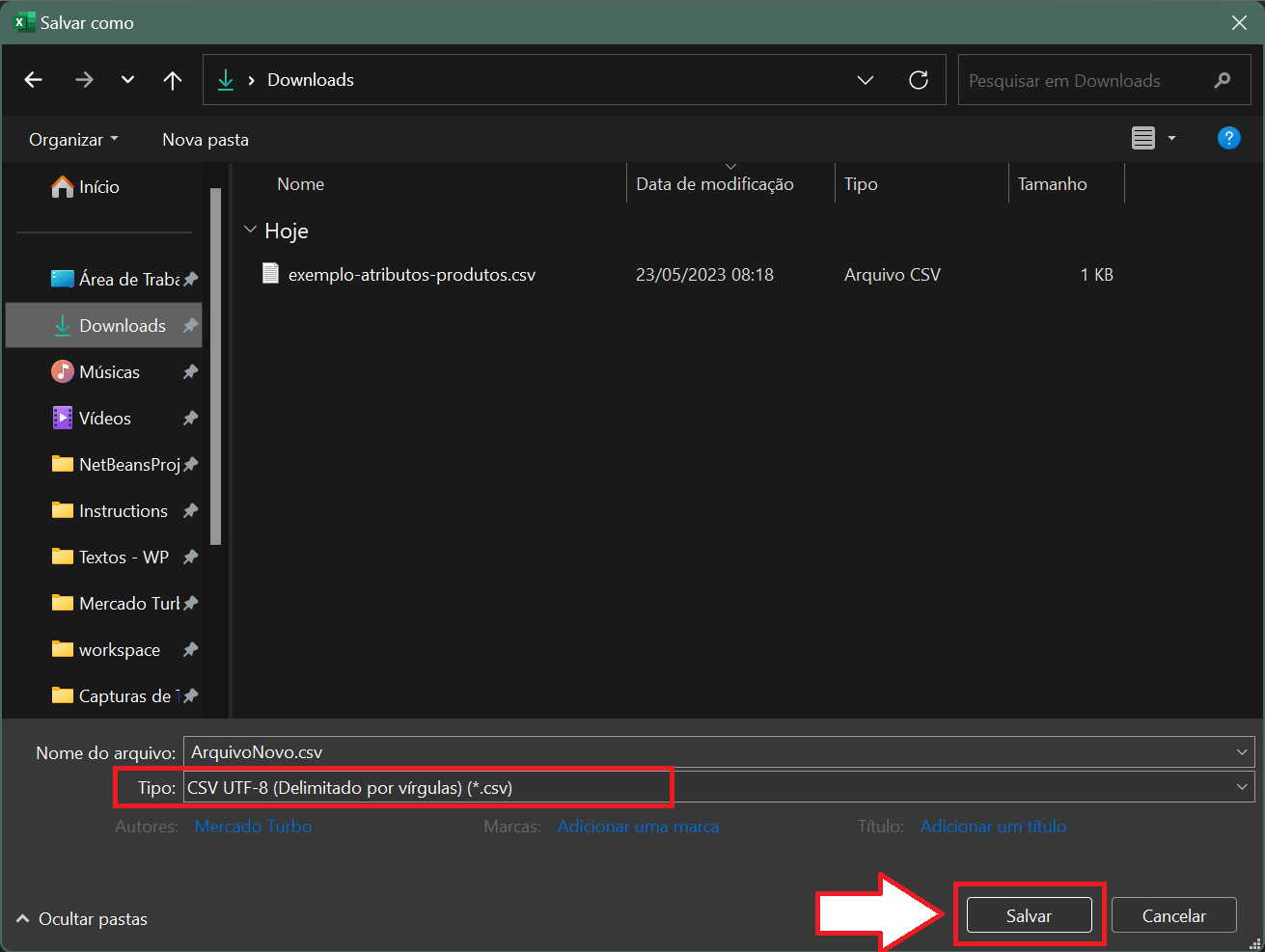Collapse the Hoje group

pos(250,230)
